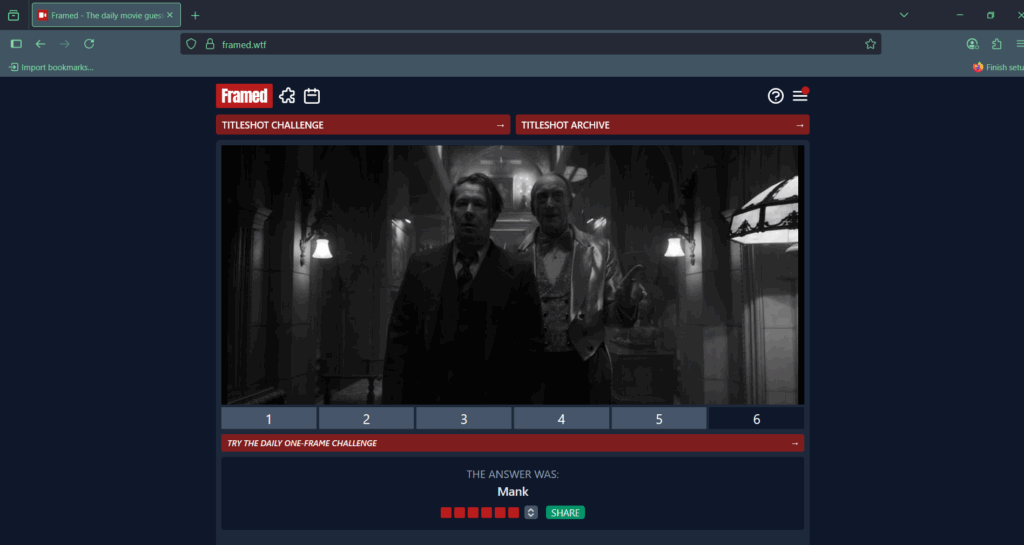Open the Titleshot Challenge link
The image size is (1024, 545).
363,125
